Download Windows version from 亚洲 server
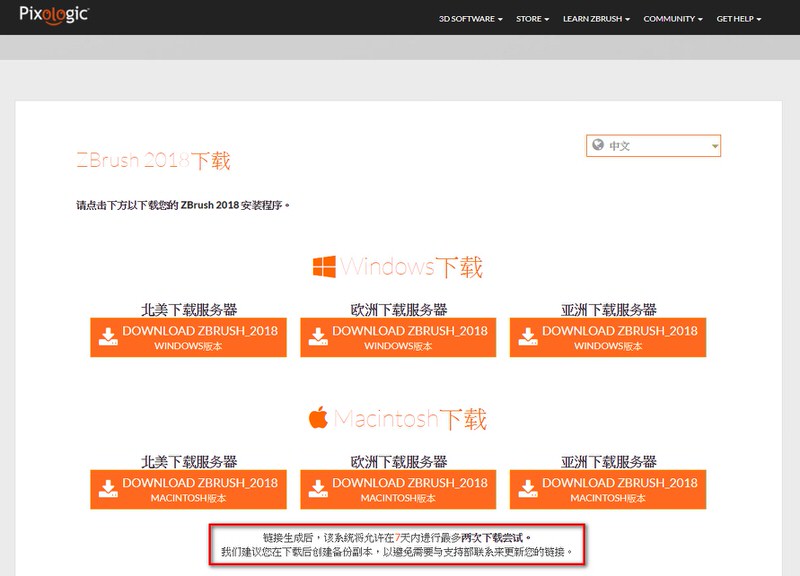This screenshot has height=576, width=800. point(608,337)
